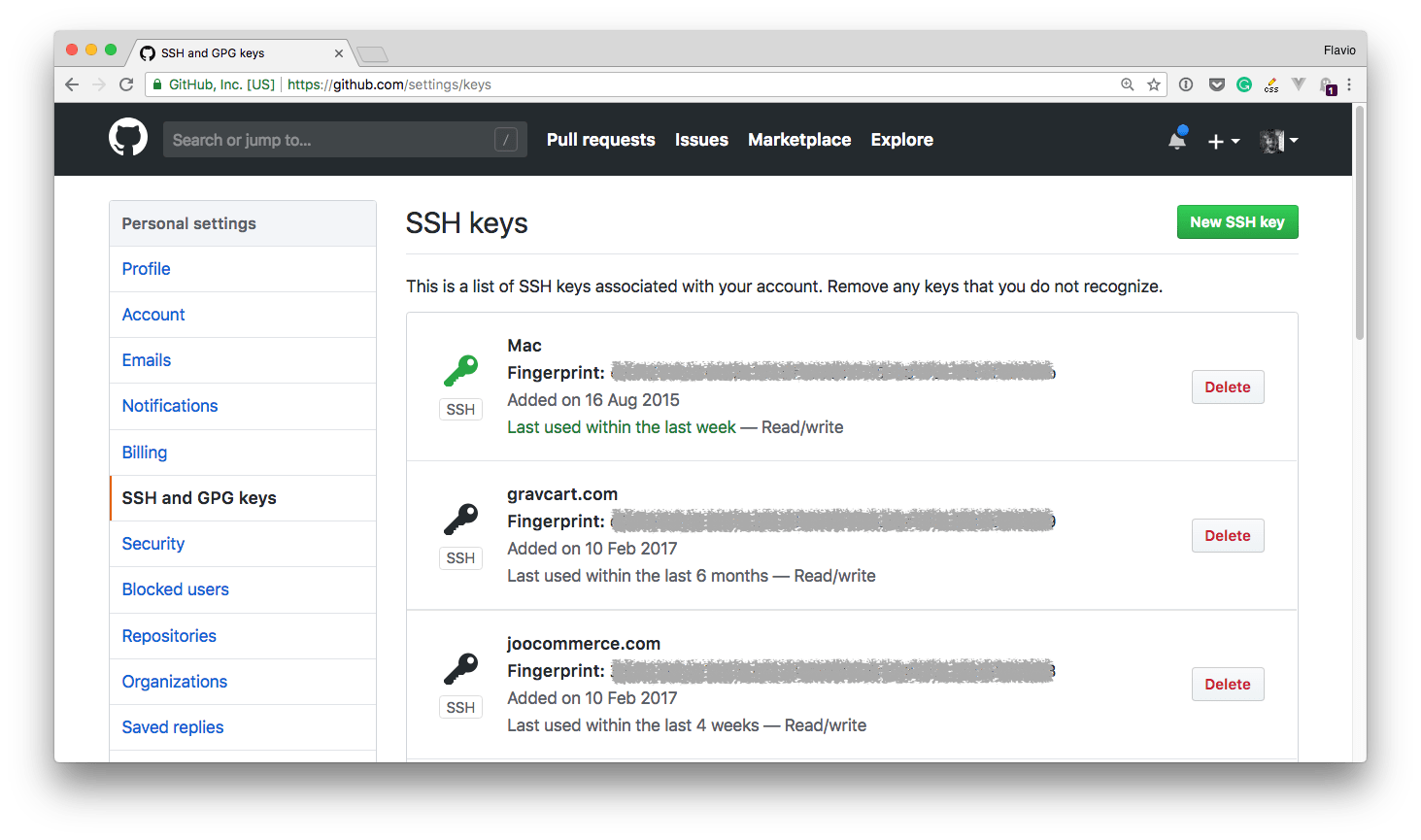Image resolution: width=1421 pixels, height=840 pixels.
Task: Open the notifications bell icon
Action: coord(1176,140)
